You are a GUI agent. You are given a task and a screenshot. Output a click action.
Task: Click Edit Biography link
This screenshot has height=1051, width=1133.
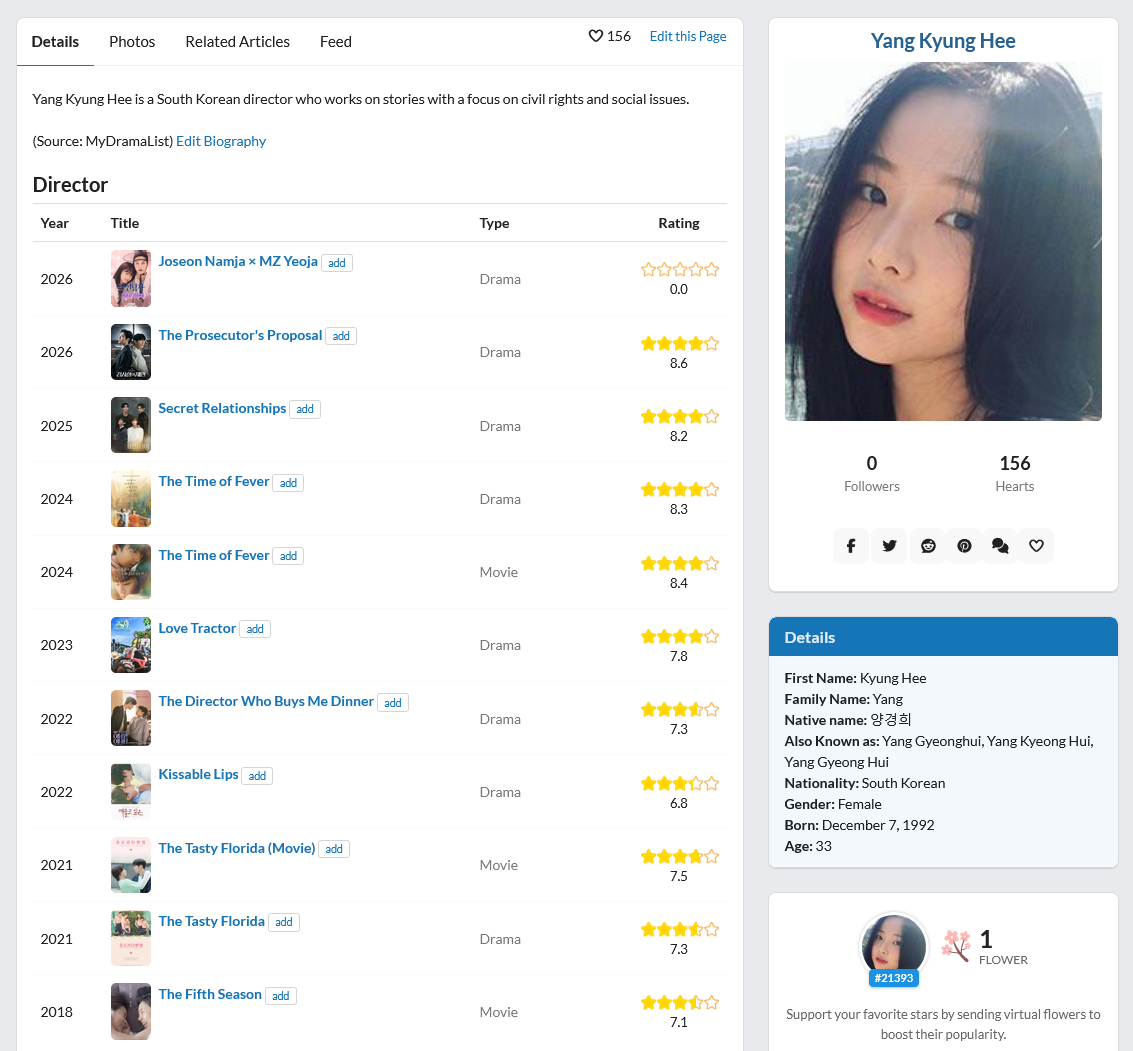(x=221, y=141)
